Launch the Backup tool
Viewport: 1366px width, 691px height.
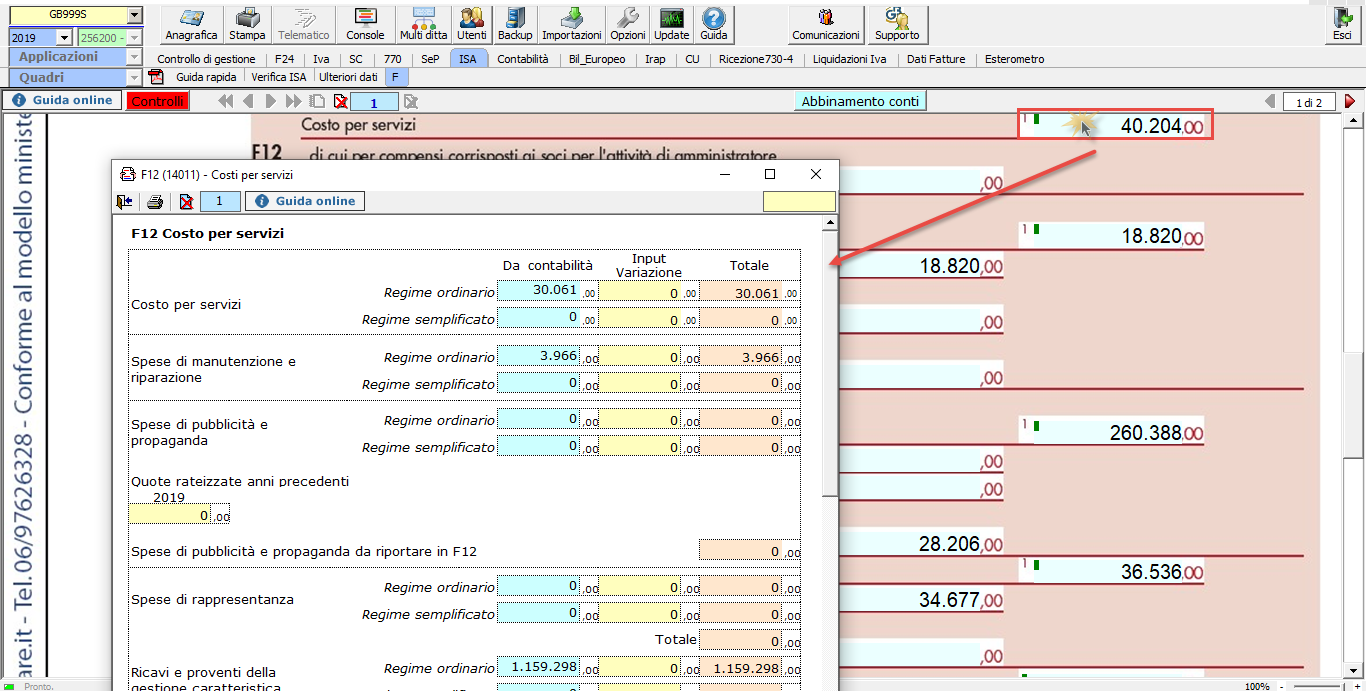pos(515,23)
